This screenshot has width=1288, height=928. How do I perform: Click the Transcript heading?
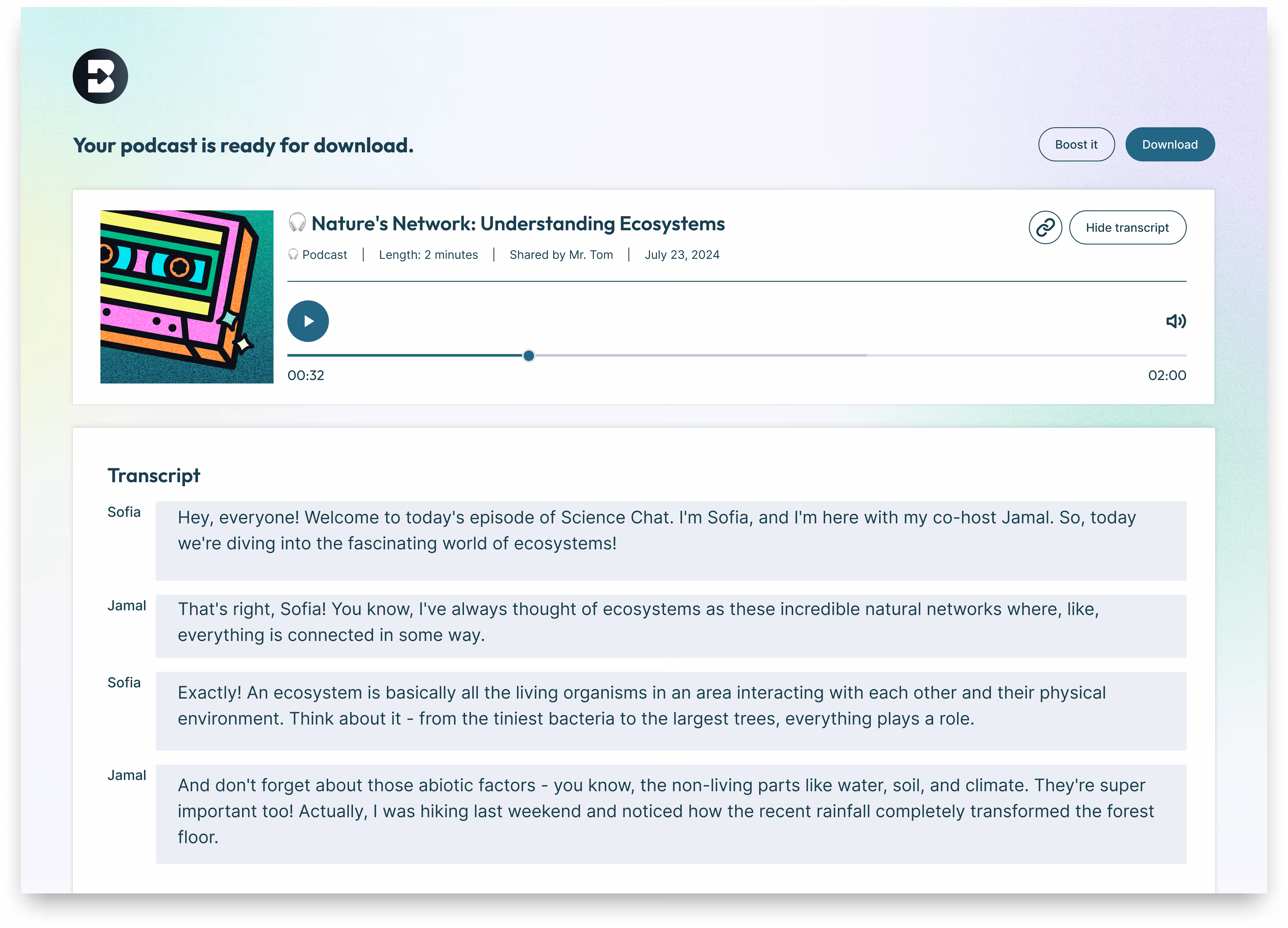154,475
